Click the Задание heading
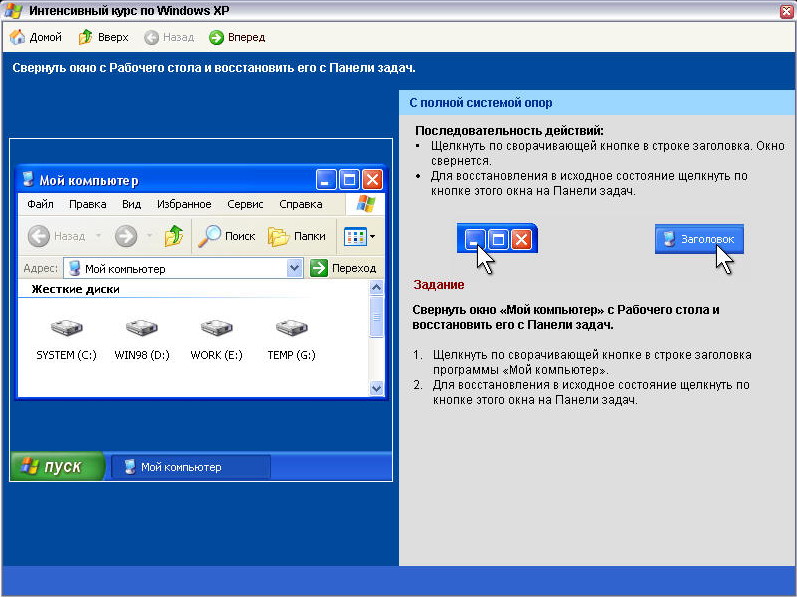The width and height of the screenshot is (797, 597). (x=439, y=285)
